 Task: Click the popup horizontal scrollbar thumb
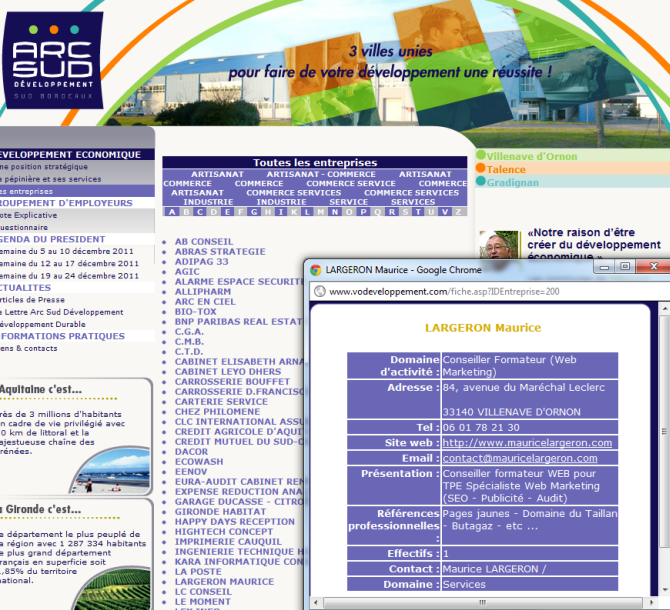tap(483, 603)
